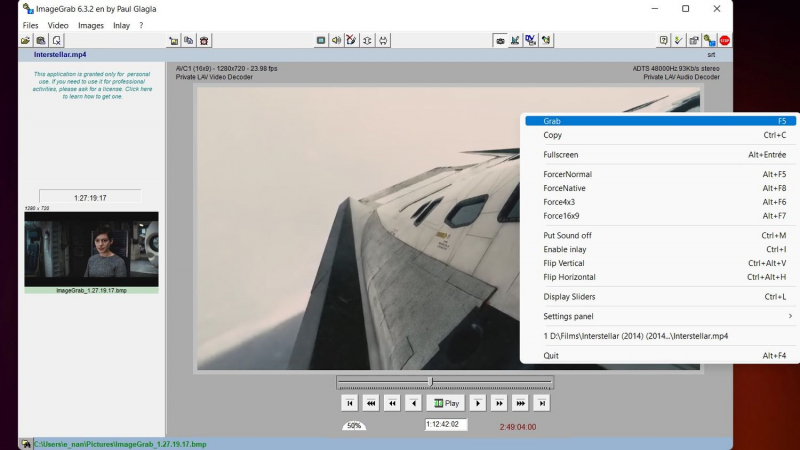Expand the Settings panel submenu
This screenshot has height=450, width=800.
click(x=660, y=316)
